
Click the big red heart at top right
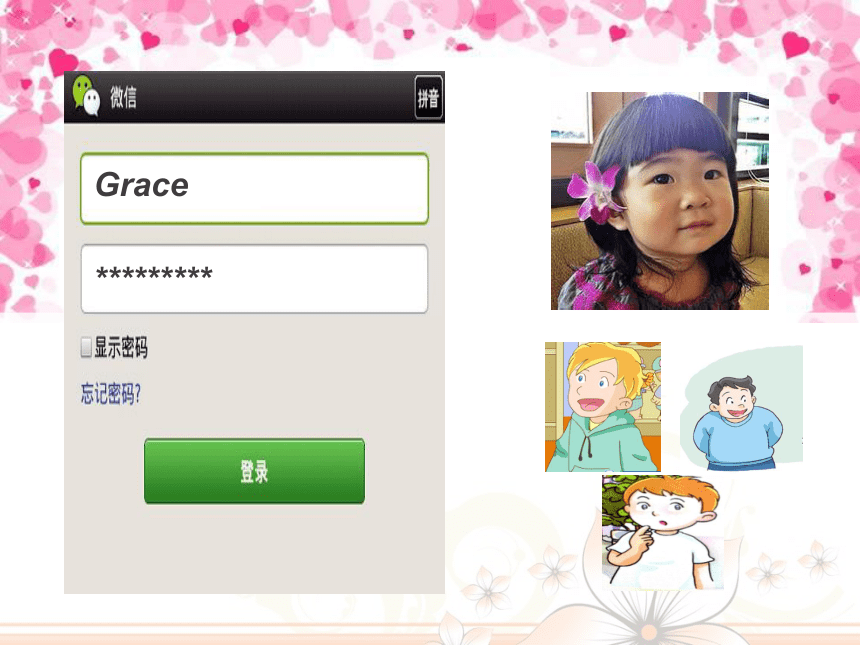coord(795,44)
